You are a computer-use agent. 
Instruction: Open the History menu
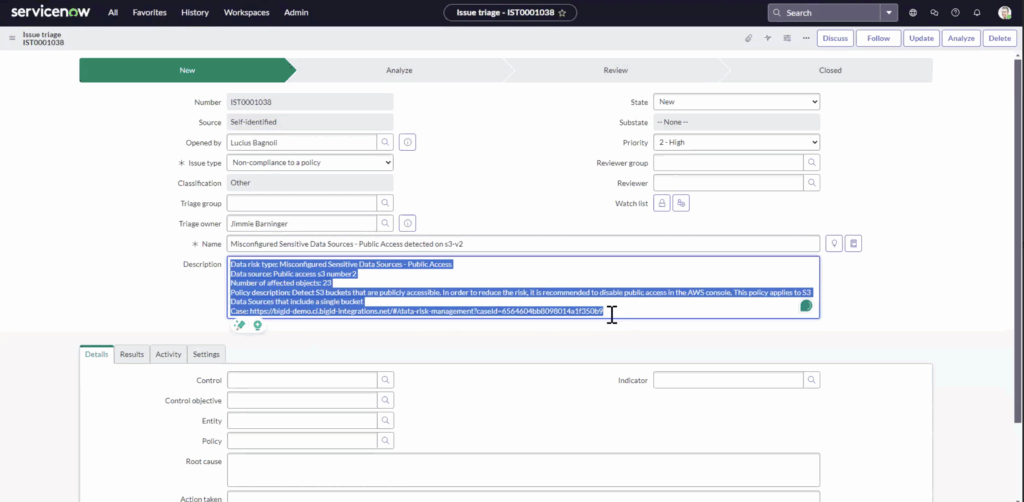(195, 12)
